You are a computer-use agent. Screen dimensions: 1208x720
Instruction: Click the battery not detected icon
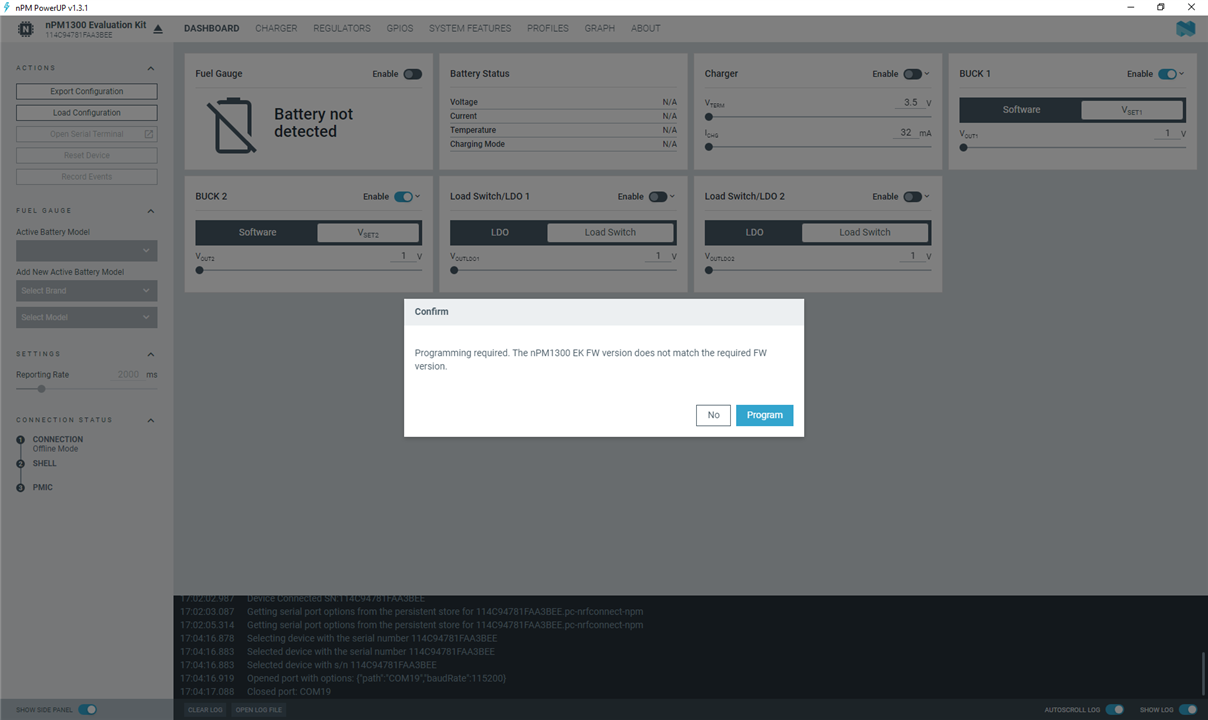tap(231, 125)
